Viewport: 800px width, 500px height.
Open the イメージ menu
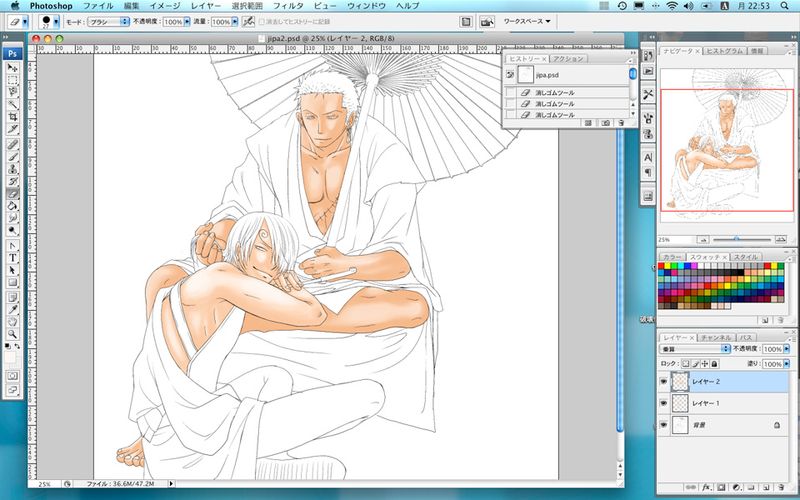pyautogui.click(x=165, y=6)
